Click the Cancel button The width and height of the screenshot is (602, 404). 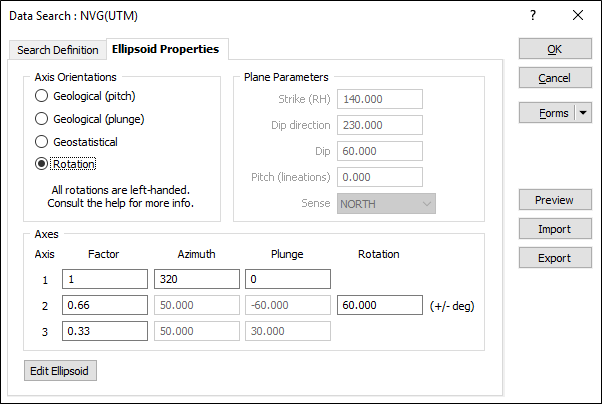click(x=554, y=78)
